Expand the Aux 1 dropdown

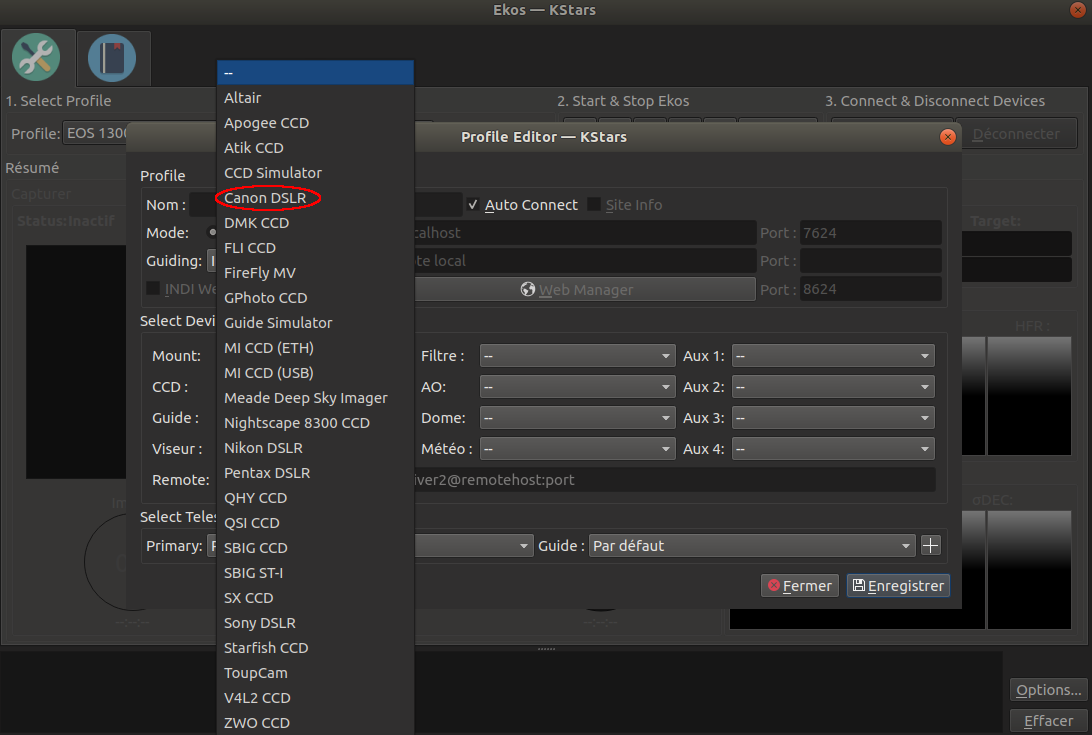click(833, 356)
